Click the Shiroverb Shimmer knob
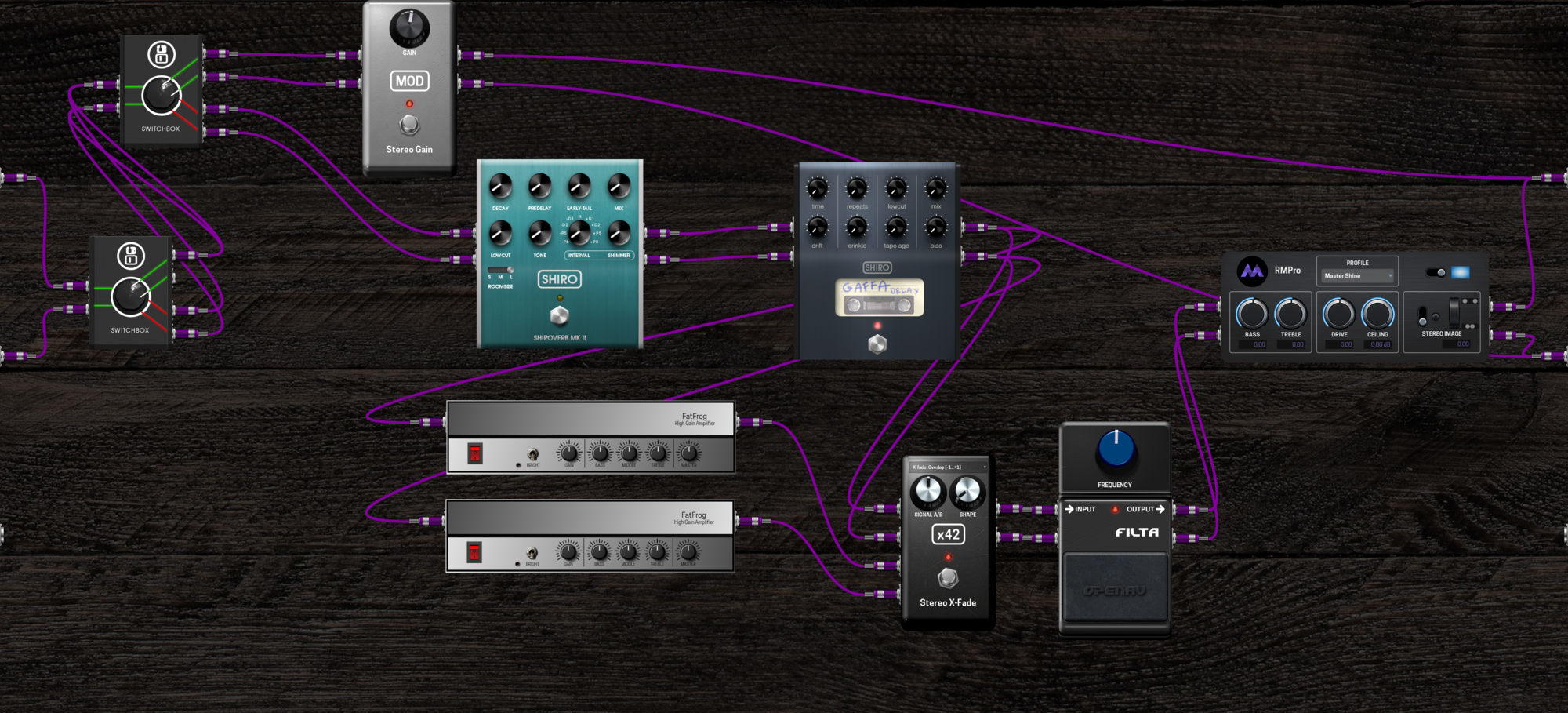 point(619,233)
